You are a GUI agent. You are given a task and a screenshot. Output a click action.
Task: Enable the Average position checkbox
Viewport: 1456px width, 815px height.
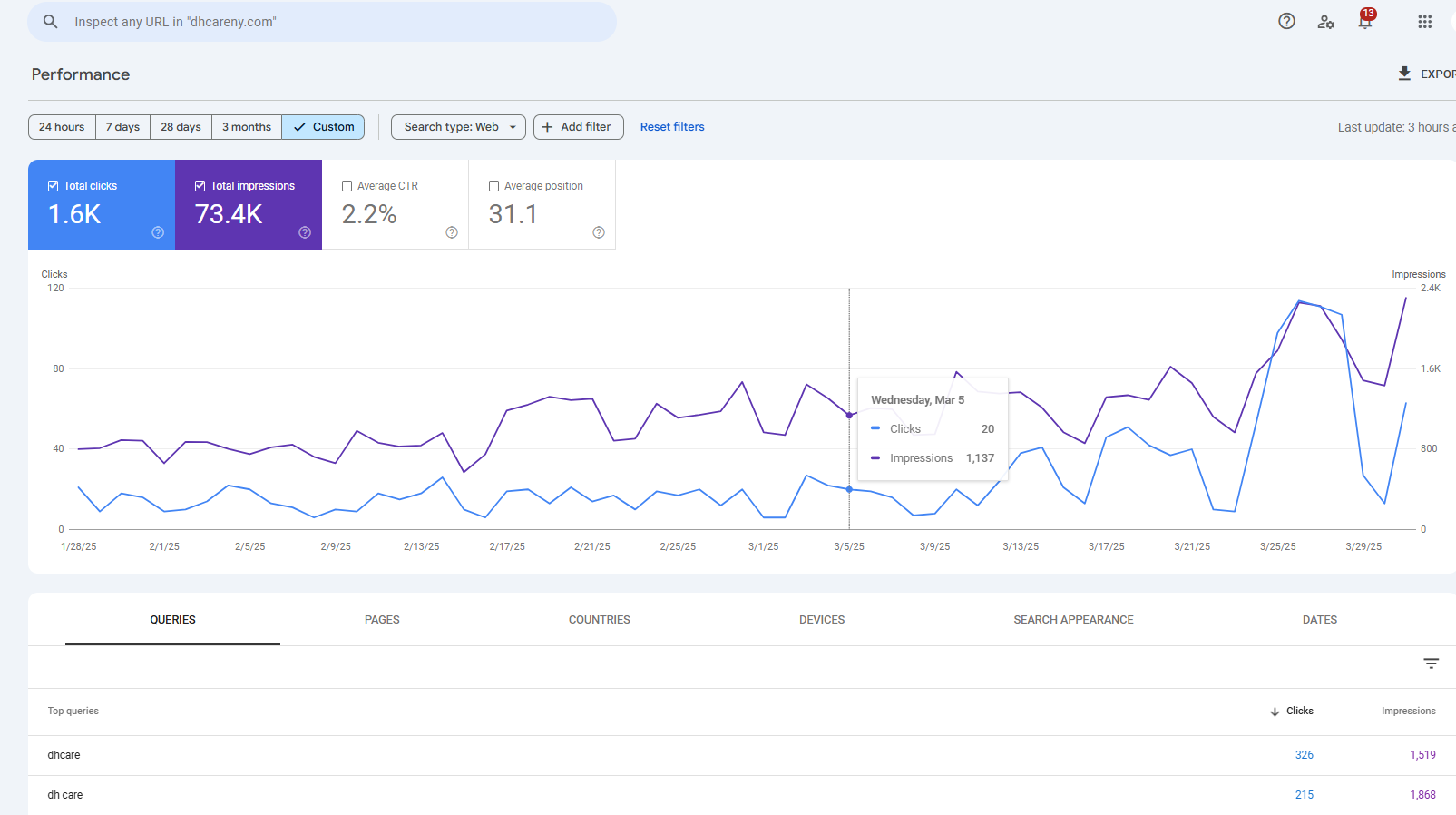click(x=494, y=186)
